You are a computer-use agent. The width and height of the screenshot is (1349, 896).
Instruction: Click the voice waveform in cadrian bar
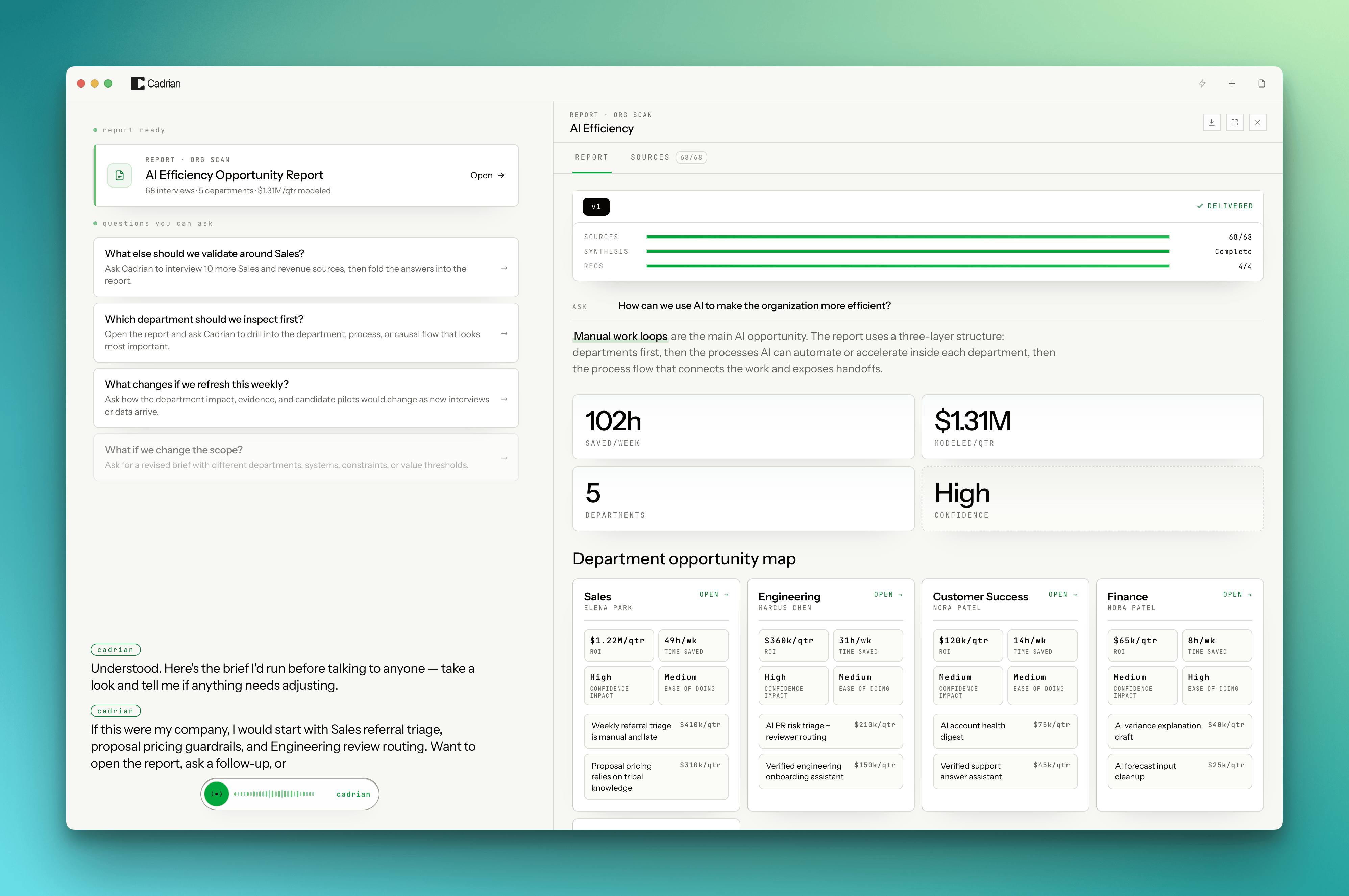pos(274,794)
